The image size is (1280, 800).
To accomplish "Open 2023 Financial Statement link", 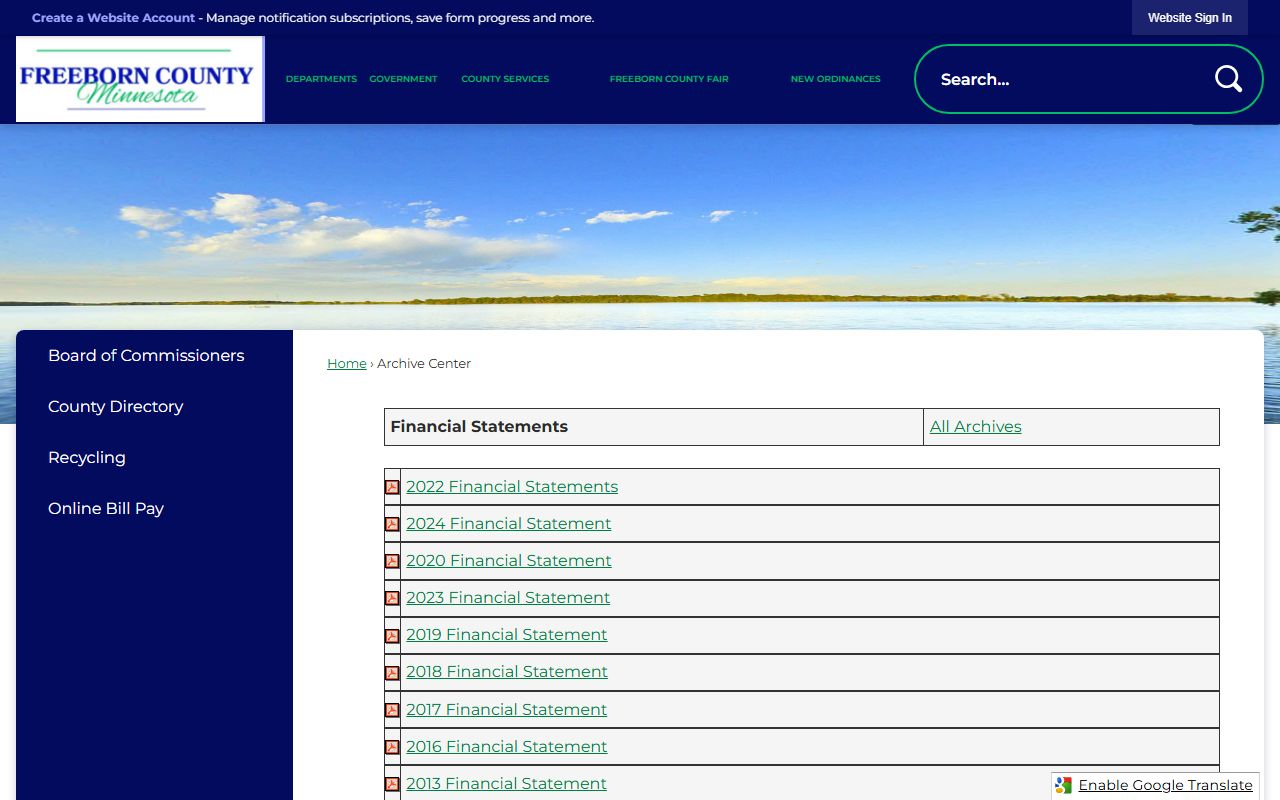I will (x=508, y=597).
